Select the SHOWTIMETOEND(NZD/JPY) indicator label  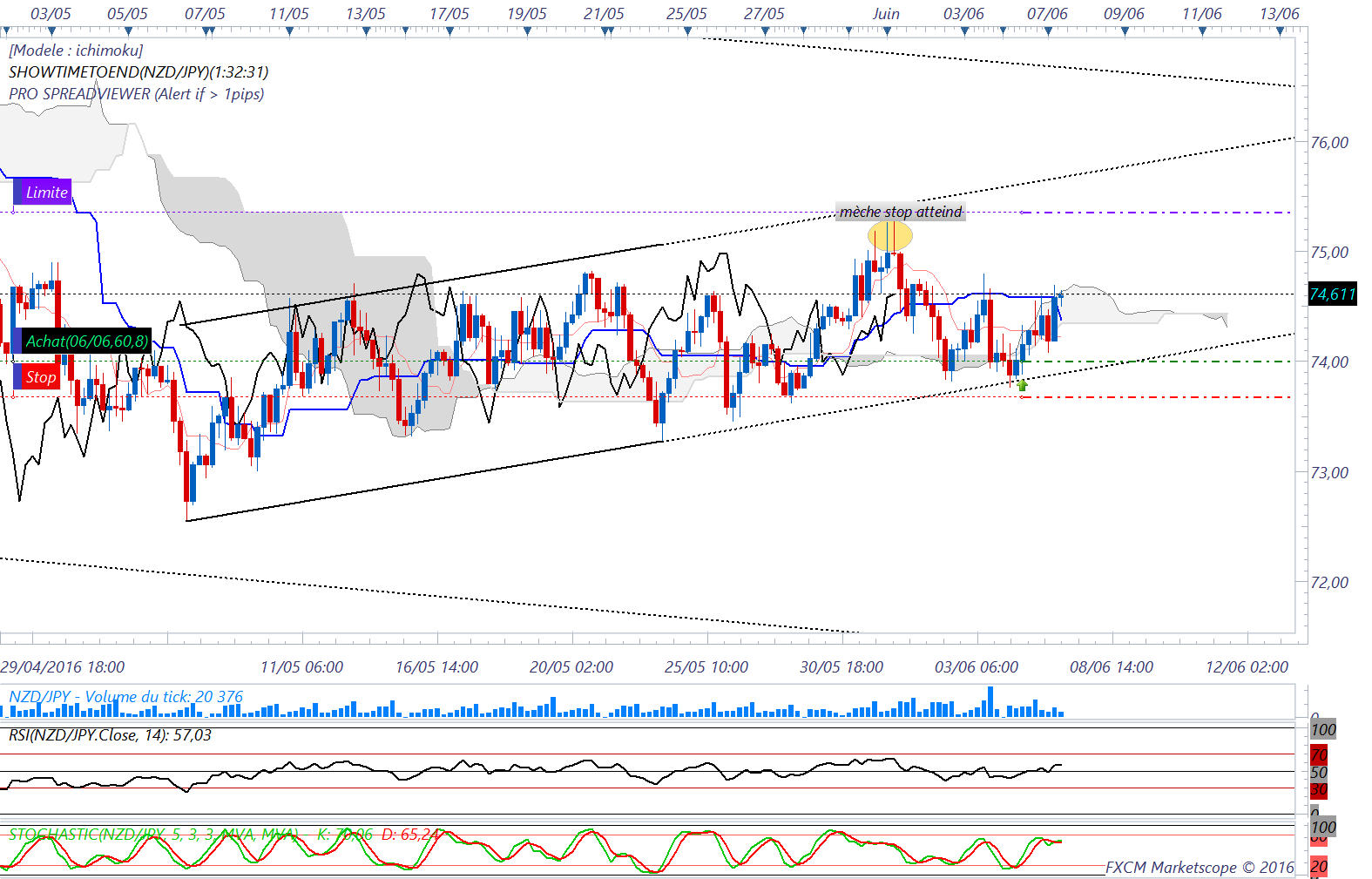click(x=139, y=72)
